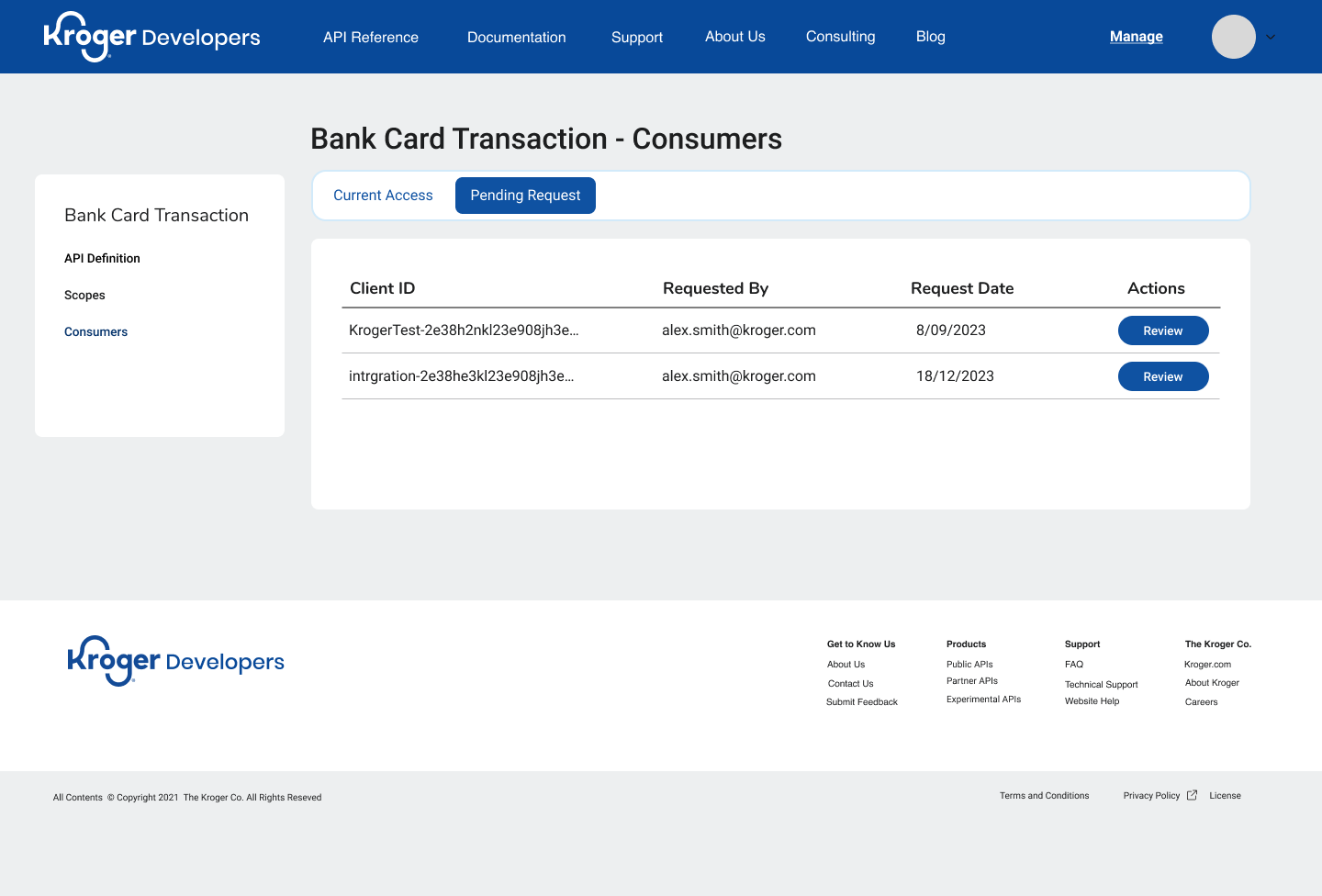1322x896 pixels.
Task: Switch to the Current Access tab
Action: pyautogui.click(x=383, y=196)
